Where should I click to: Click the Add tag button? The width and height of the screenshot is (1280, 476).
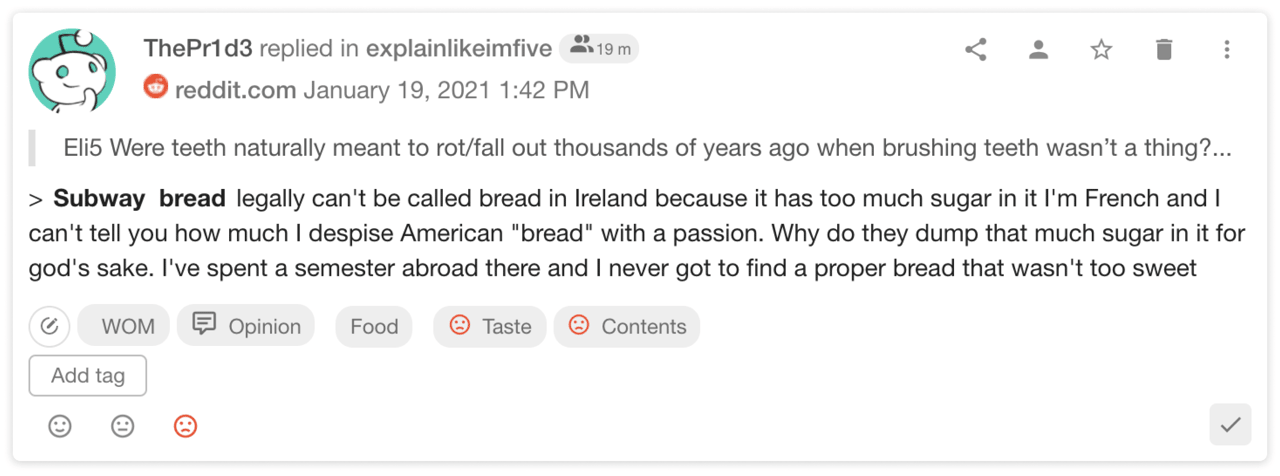point(88,376)
